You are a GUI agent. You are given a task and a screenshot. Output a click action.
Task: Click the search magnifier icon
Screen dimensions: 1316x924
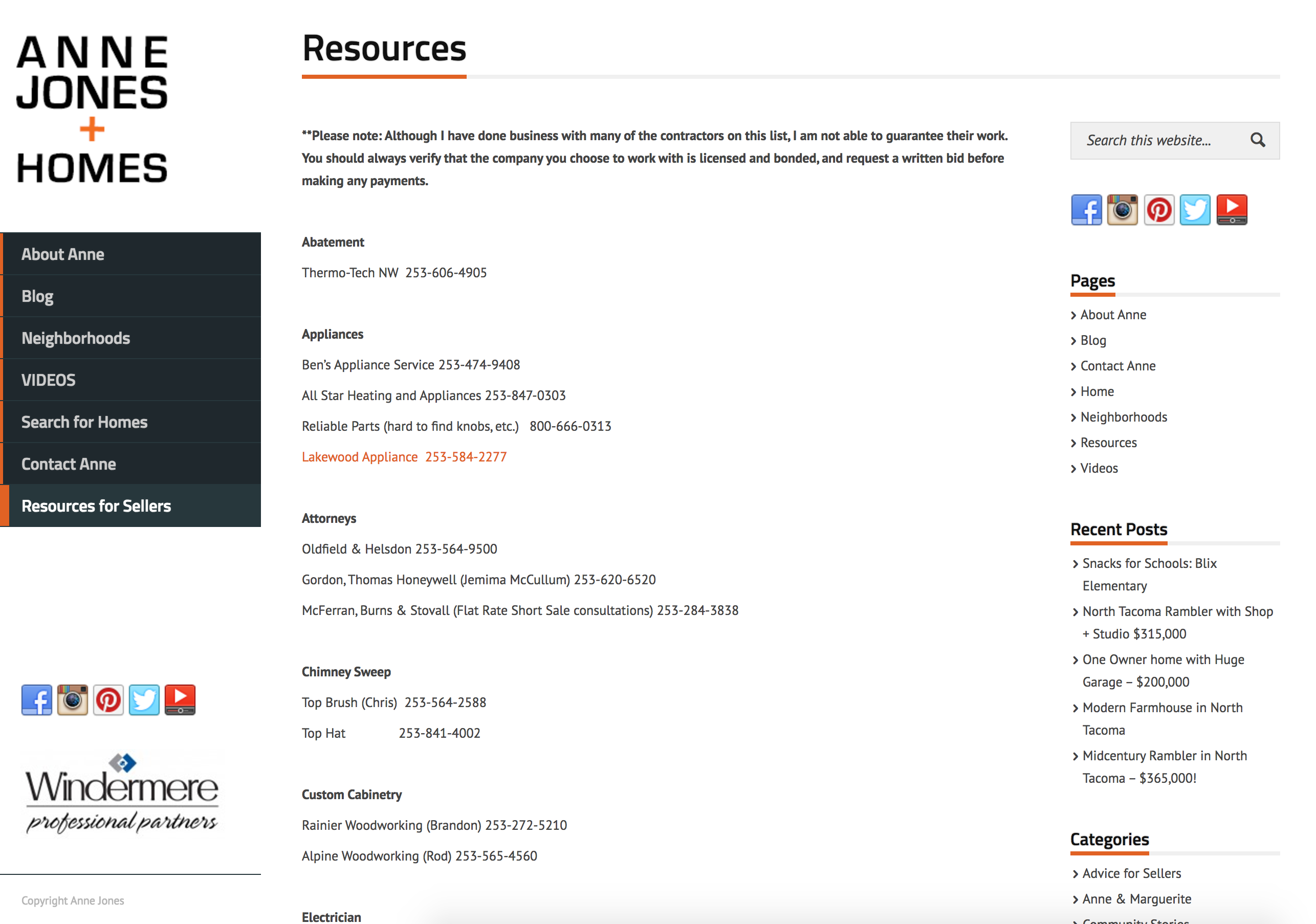click(1258, 140)
